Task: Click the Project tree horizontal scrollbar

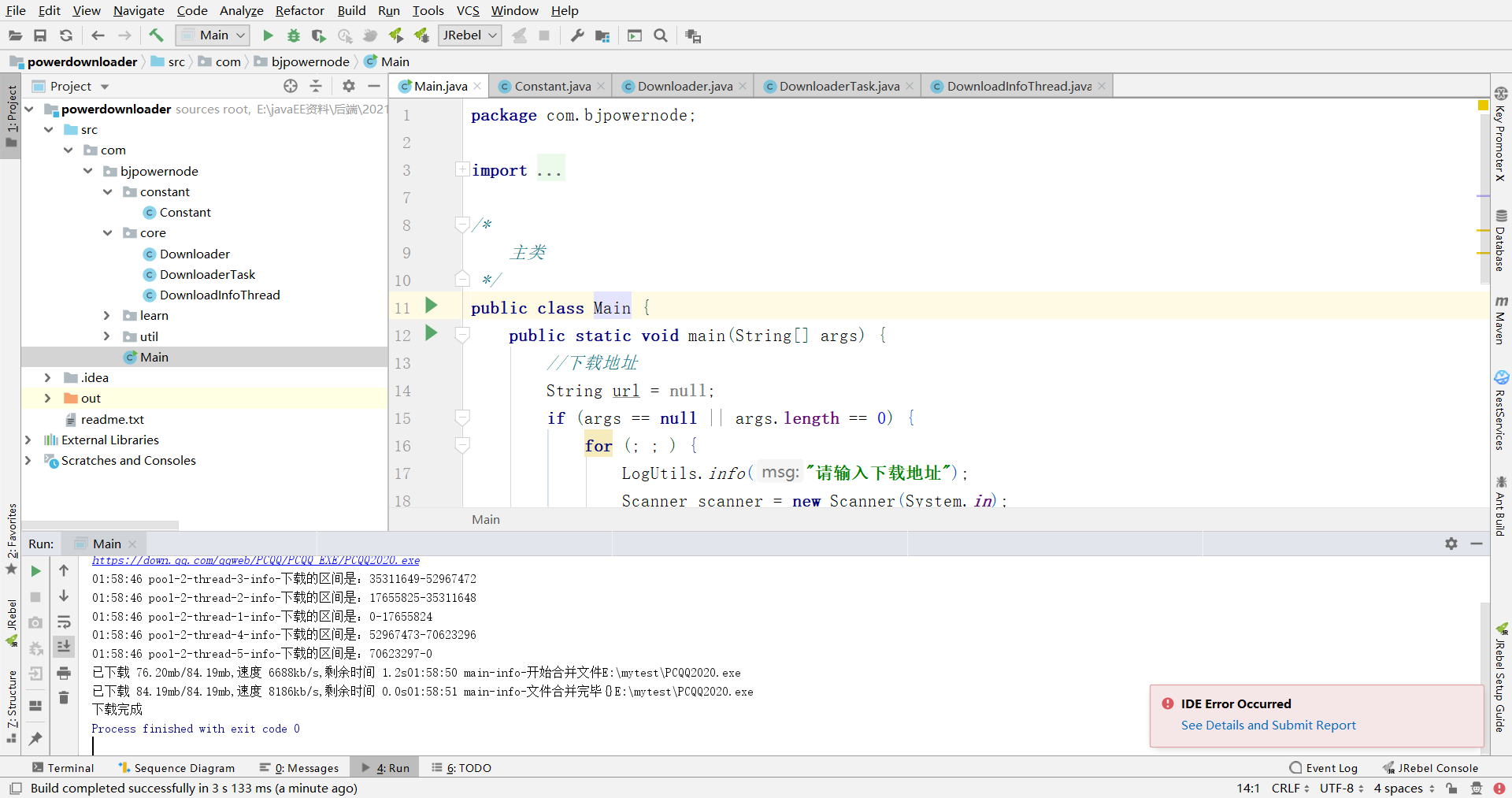Action: (x=101, y=525)
